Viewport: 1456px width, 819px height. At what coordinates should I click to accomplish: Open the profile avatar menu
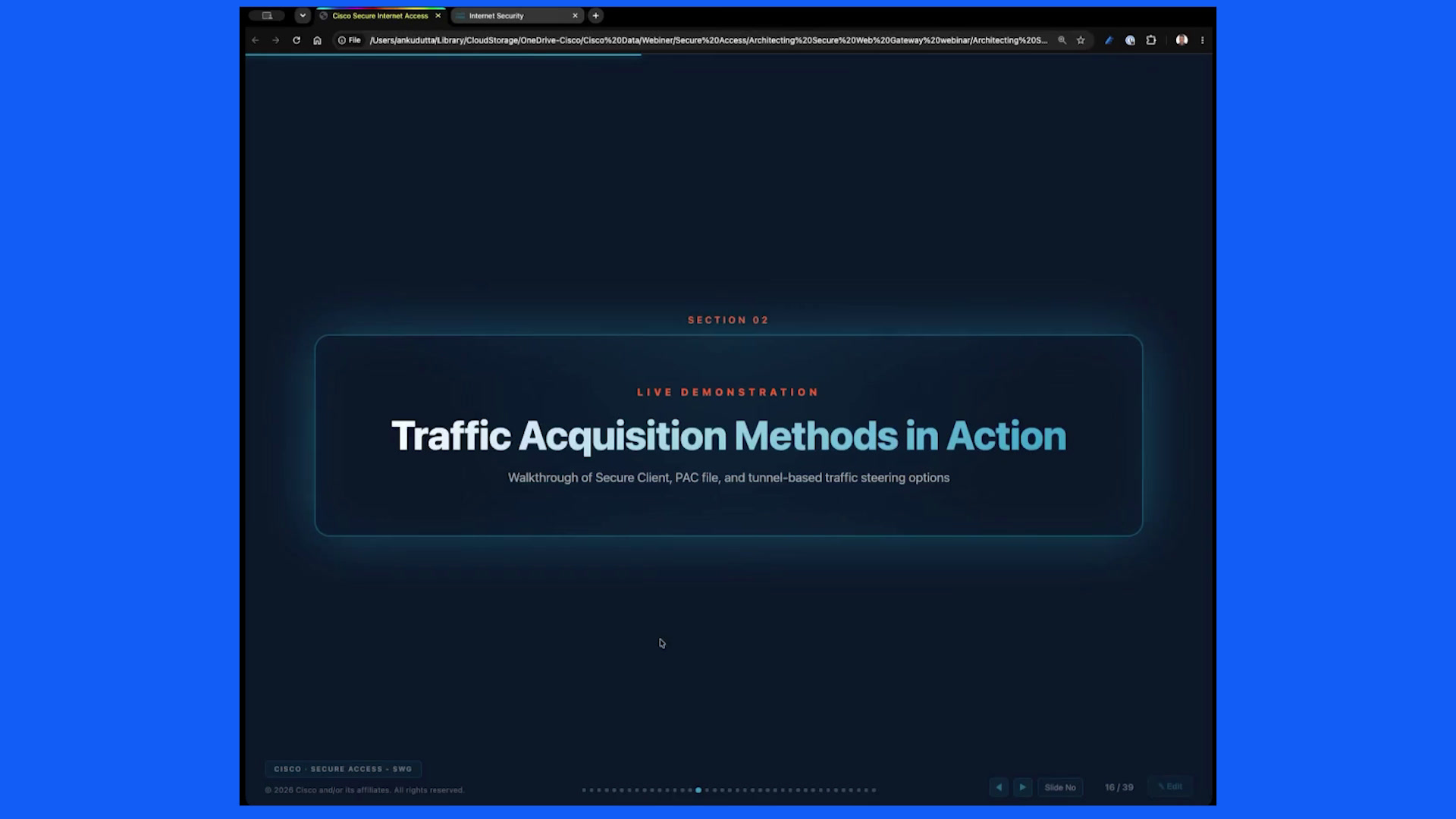(1181, 40)
